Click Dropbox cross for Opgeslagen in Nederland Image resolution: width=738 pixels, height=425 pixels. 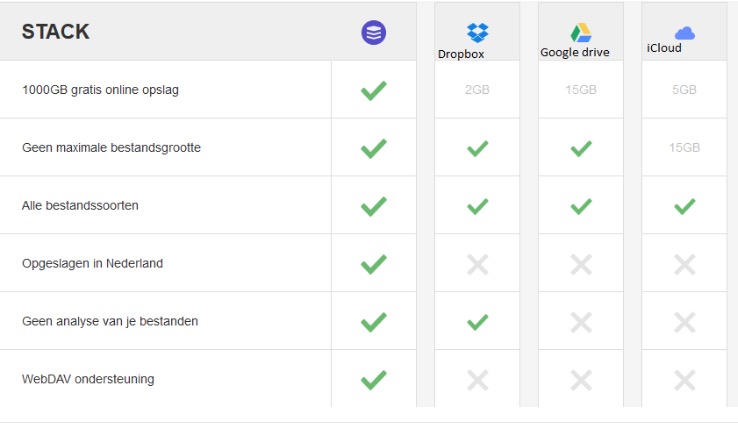477,265
